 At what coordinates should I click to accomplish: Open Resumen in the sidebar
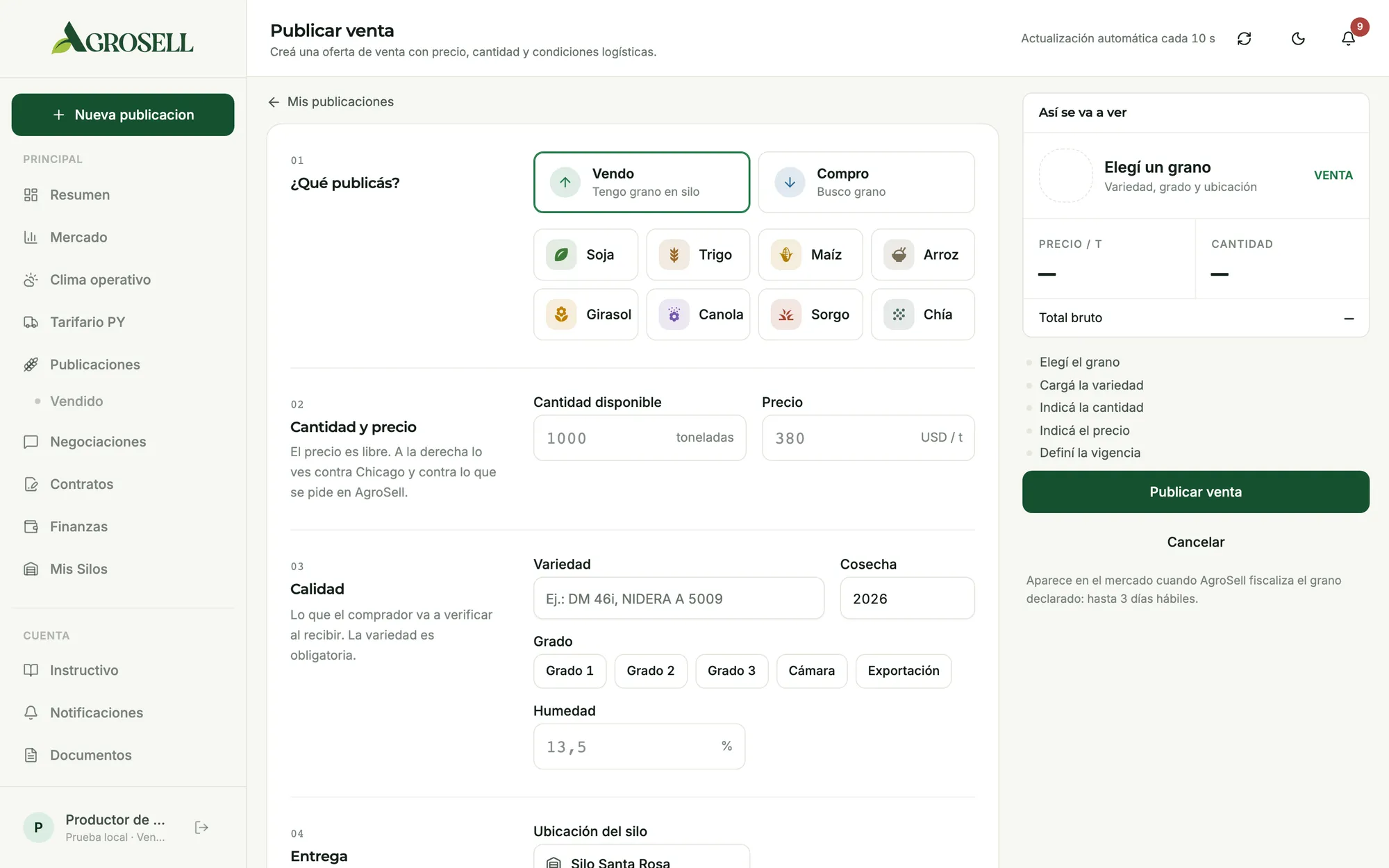coord(123,195)
